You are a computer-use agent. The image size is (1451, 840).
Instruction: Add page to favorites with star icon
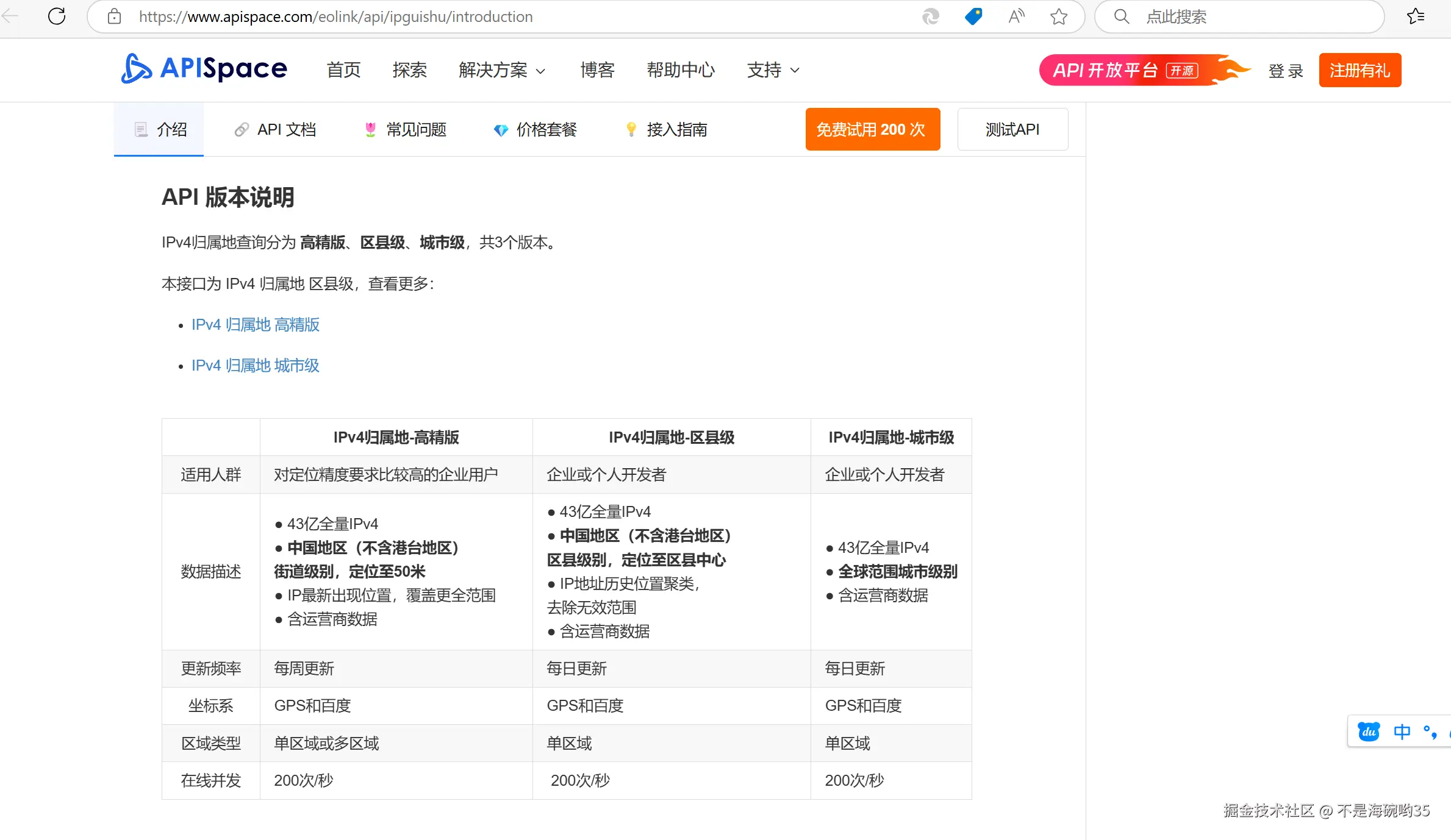(1059, 16)
